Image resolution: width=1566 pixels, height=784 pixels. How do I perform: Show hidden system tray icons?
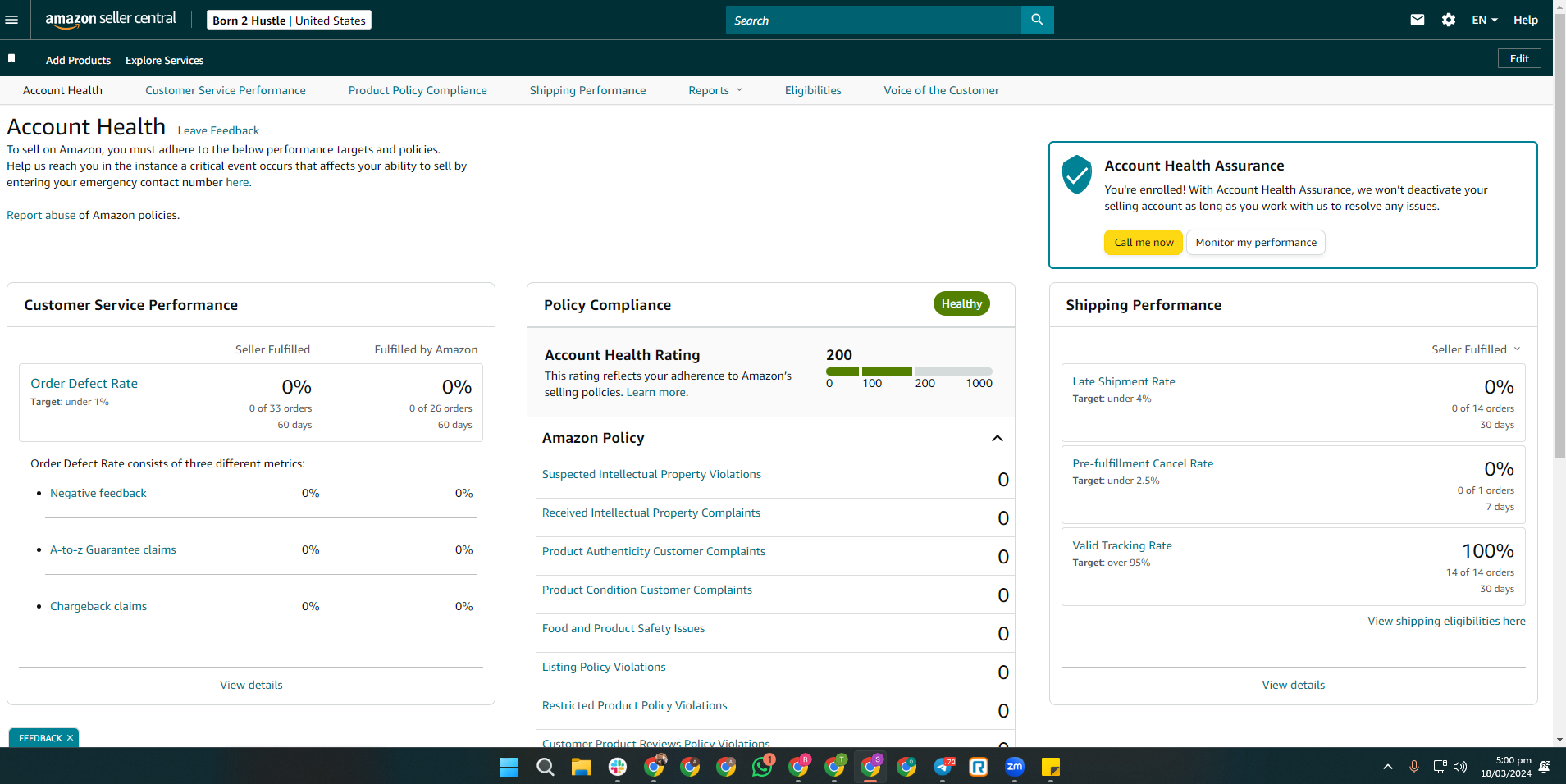coord(1388,767)
